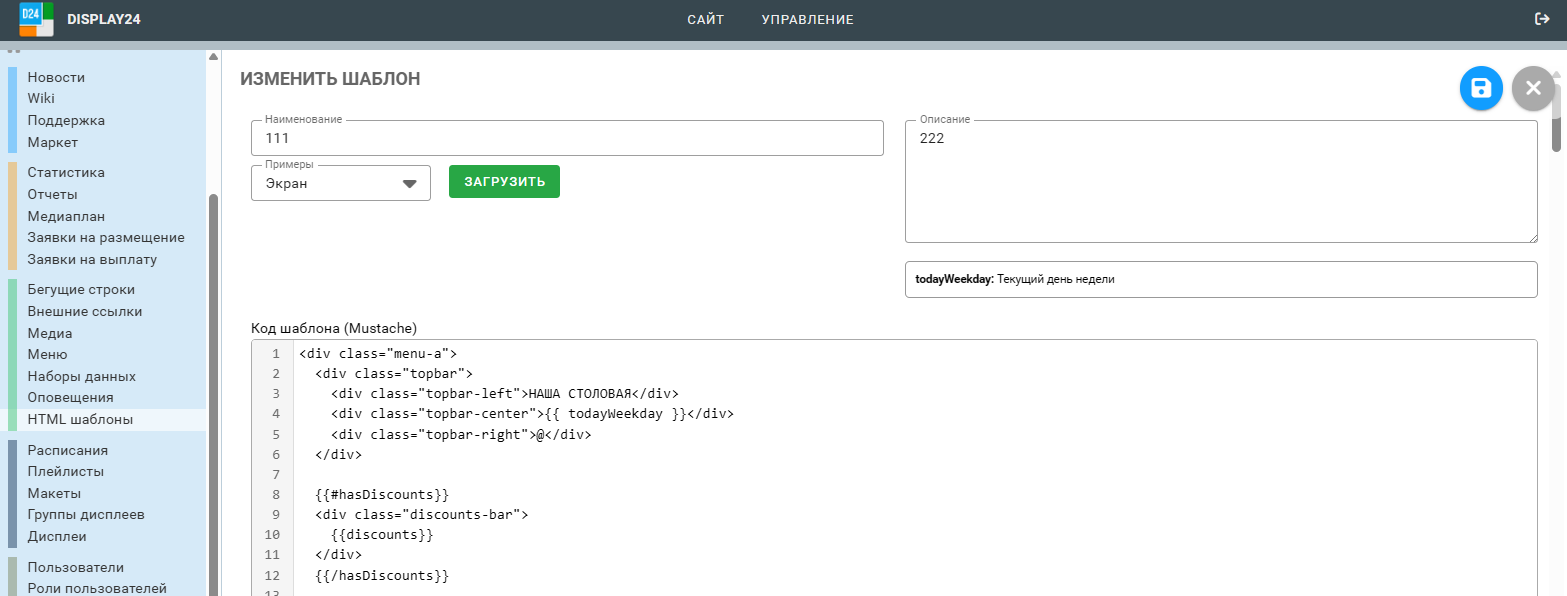Open Статистика in the sidebar
This screenshot has height=596, width=1567.
tap(66, 172)
